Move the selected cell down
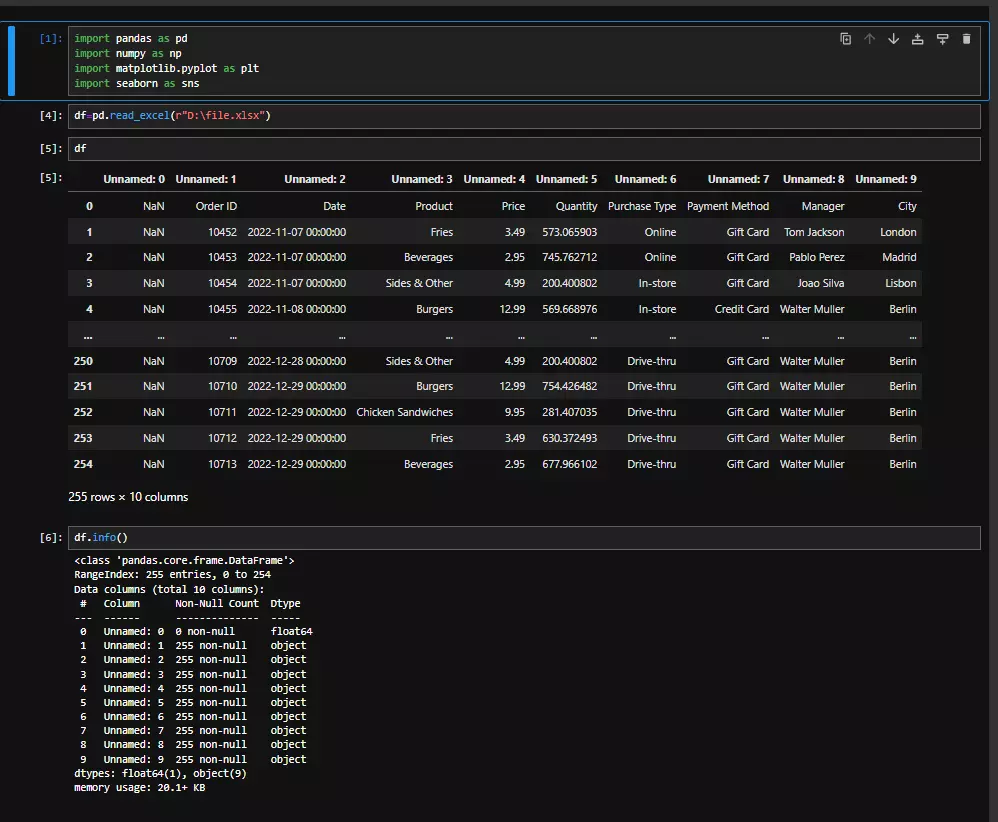This screenshot has width=998, height=822. (893, 39)
